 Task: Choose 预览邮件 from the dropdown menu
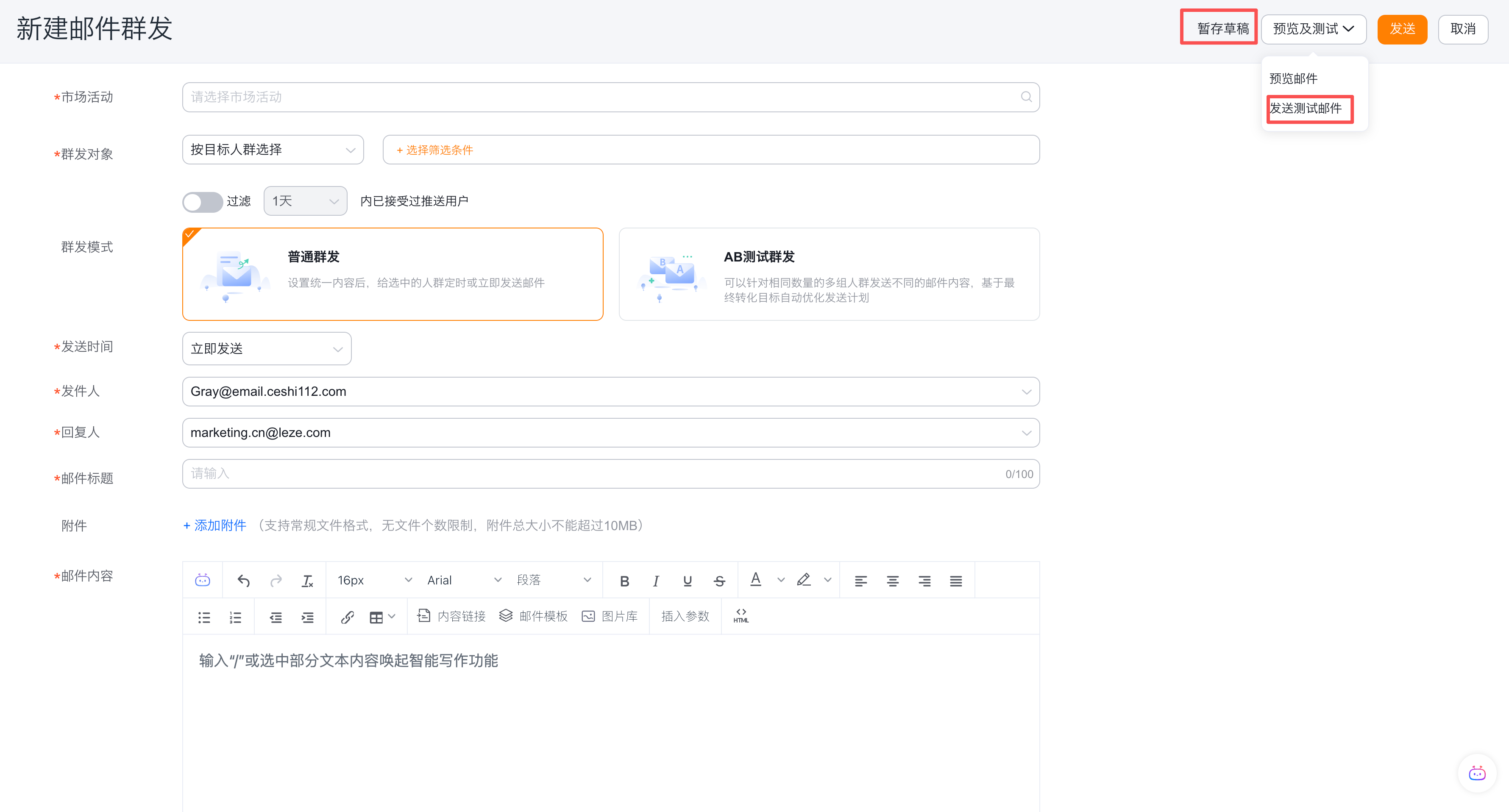point(1293,78)
